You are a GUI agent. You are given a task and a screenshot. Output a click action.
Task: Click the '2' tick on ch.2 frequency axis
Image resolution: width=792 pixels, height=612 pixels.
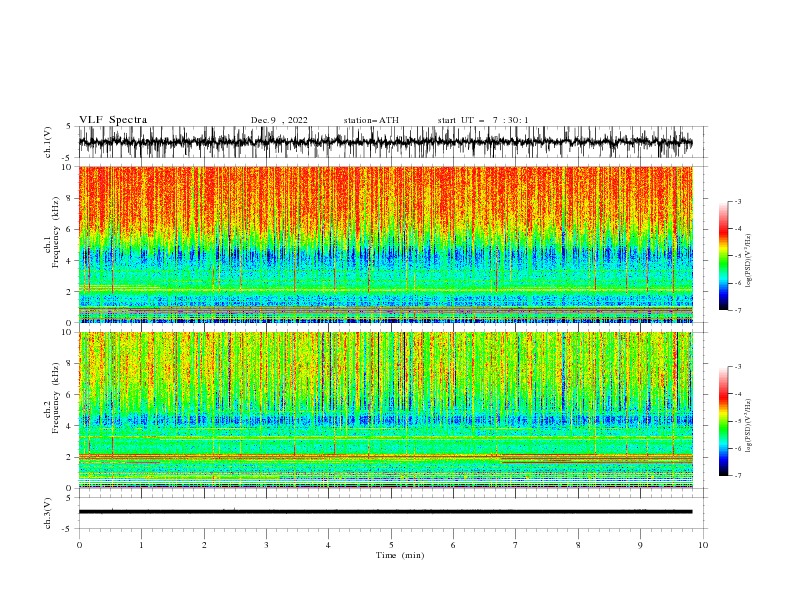click(x=71, y=457)
